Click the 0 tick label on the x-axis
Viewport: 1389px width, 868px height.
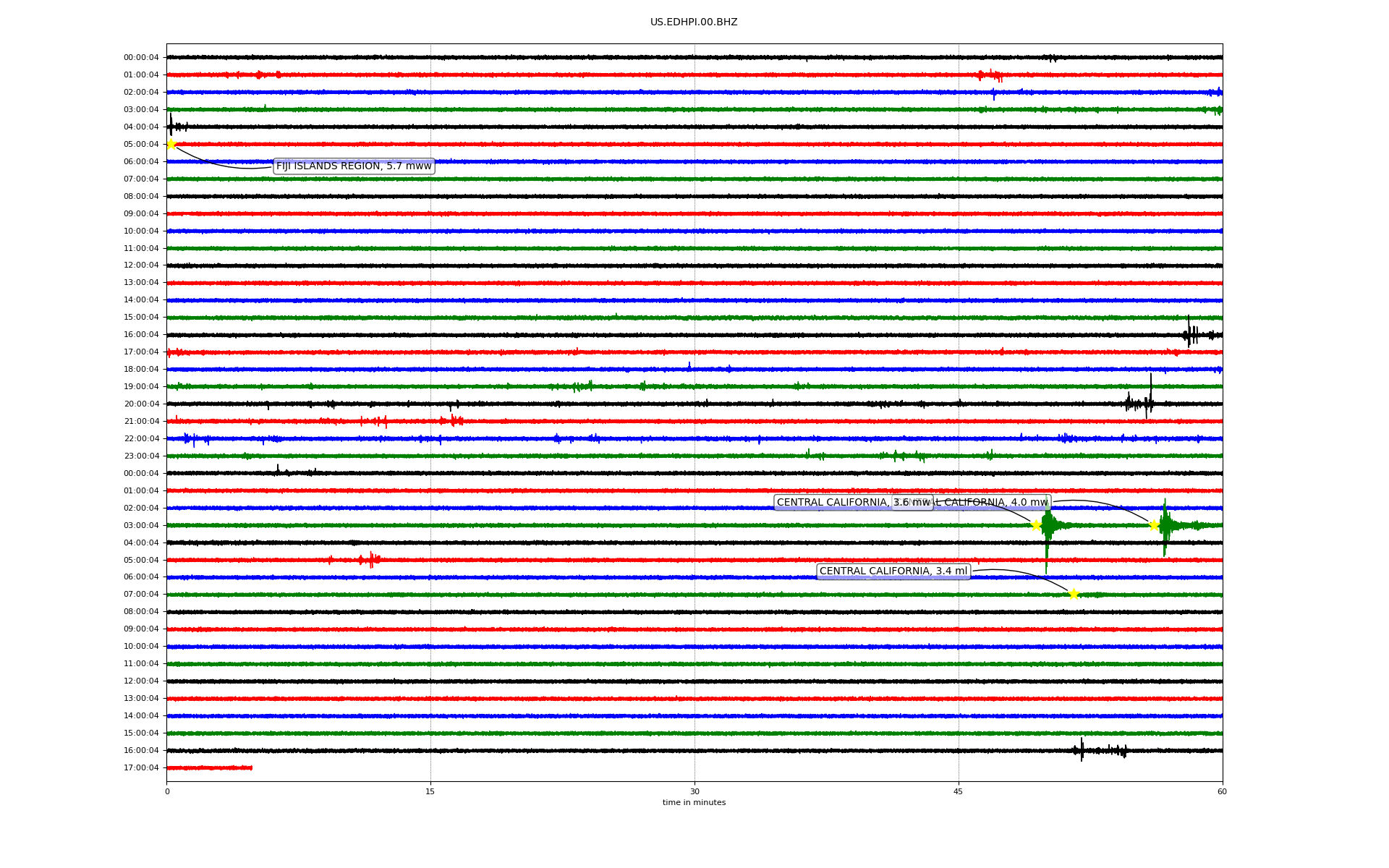click(167, 791)
